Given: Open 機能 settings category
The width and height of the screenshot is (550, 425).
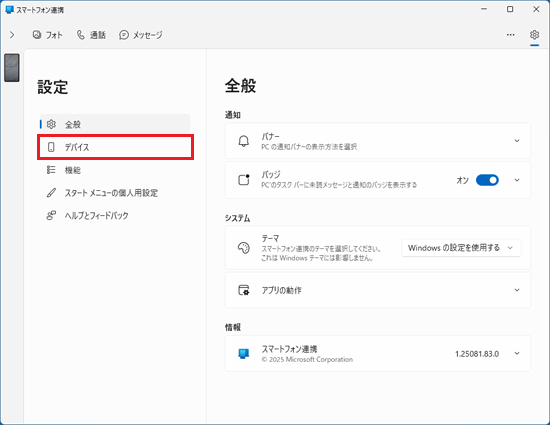Looking at the screenshot, I should (x=115, y=170).
